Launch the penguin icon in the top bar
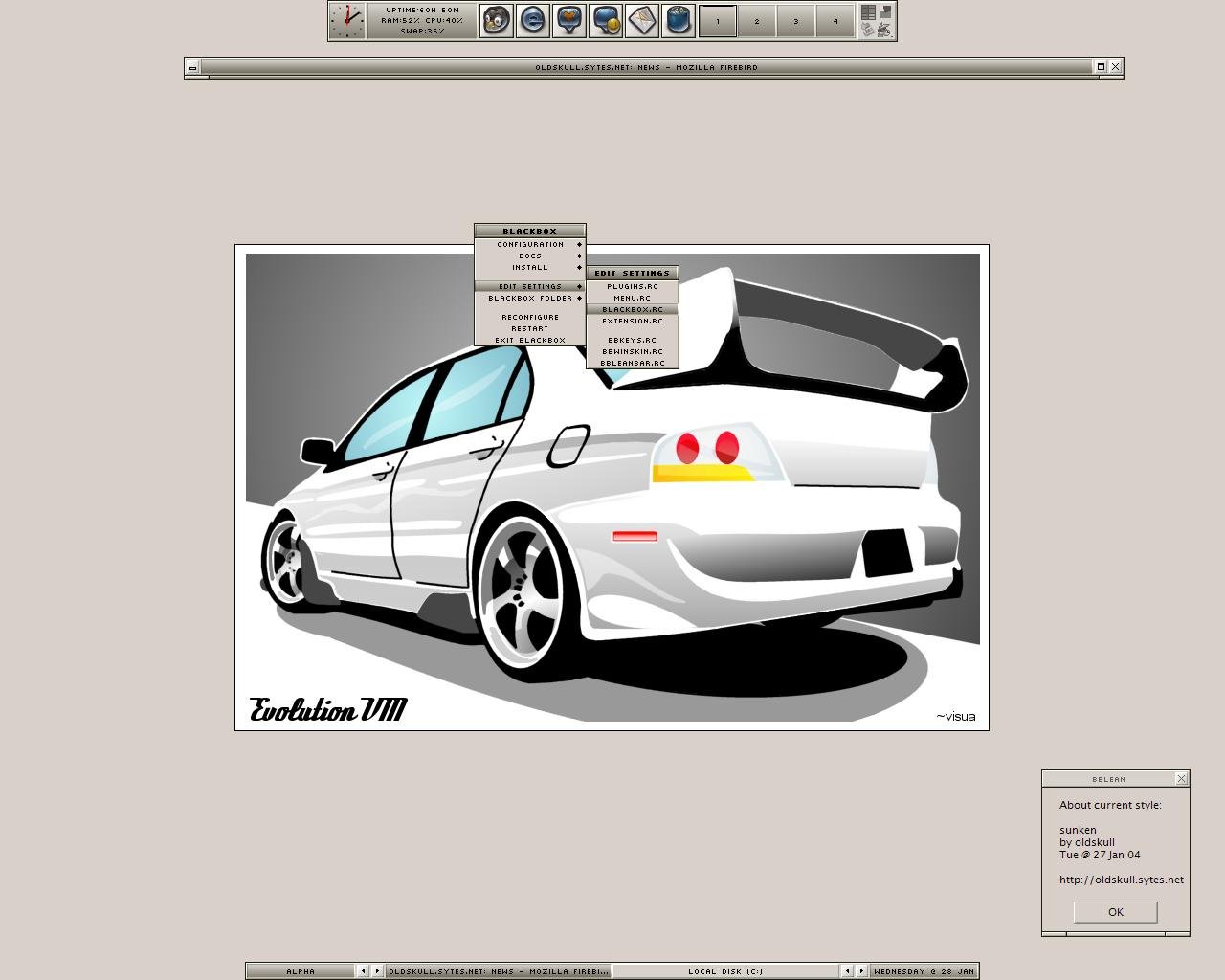Screen dimensions: 1225x980 pos(496,20)
